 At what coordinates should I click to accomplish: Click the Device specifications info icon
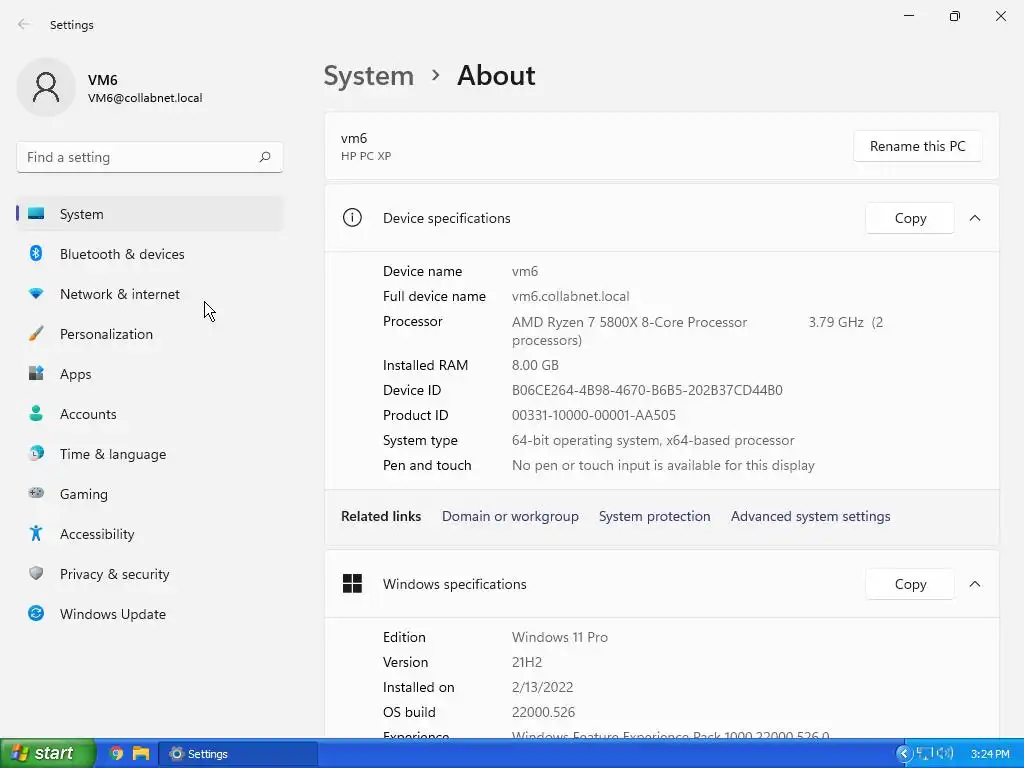[352, 217]
